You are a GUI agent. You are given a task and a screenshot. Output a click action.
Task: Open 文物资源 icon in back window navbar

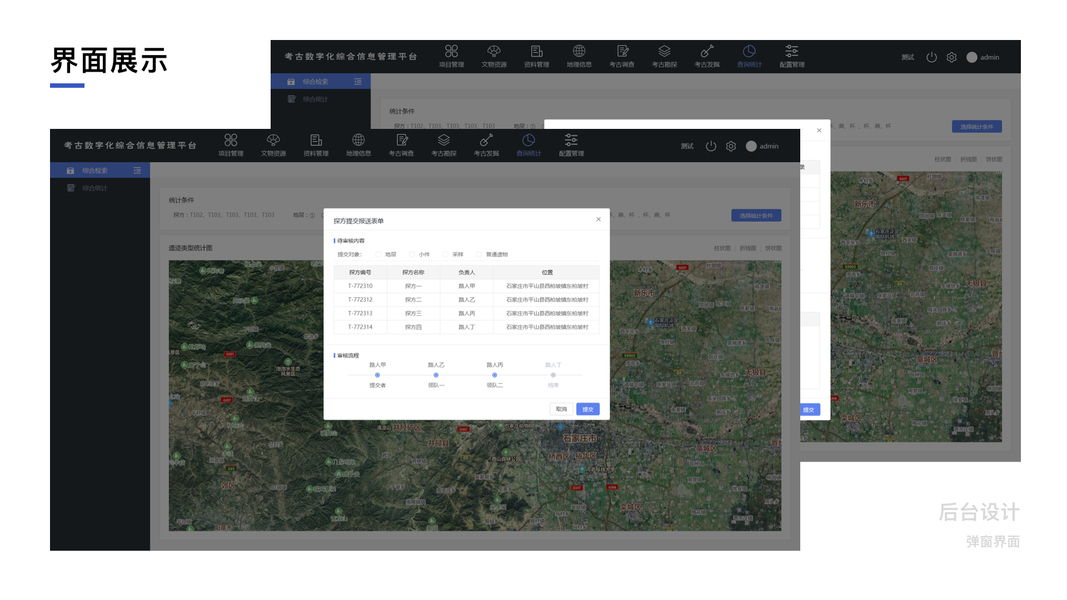click(494, 51)
